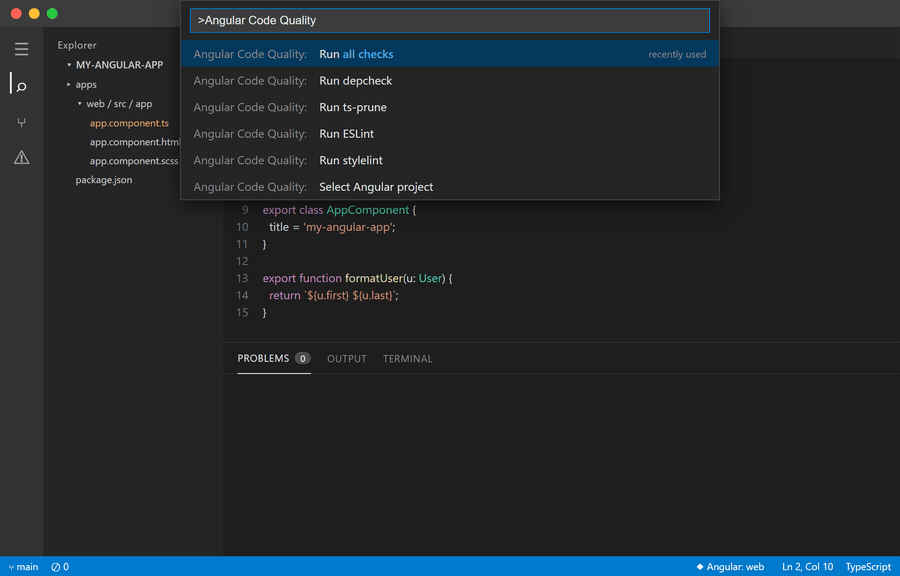Switch to the TERMINAL tab
This screenshot has width=900, height=576.
(x=408, y=359)
